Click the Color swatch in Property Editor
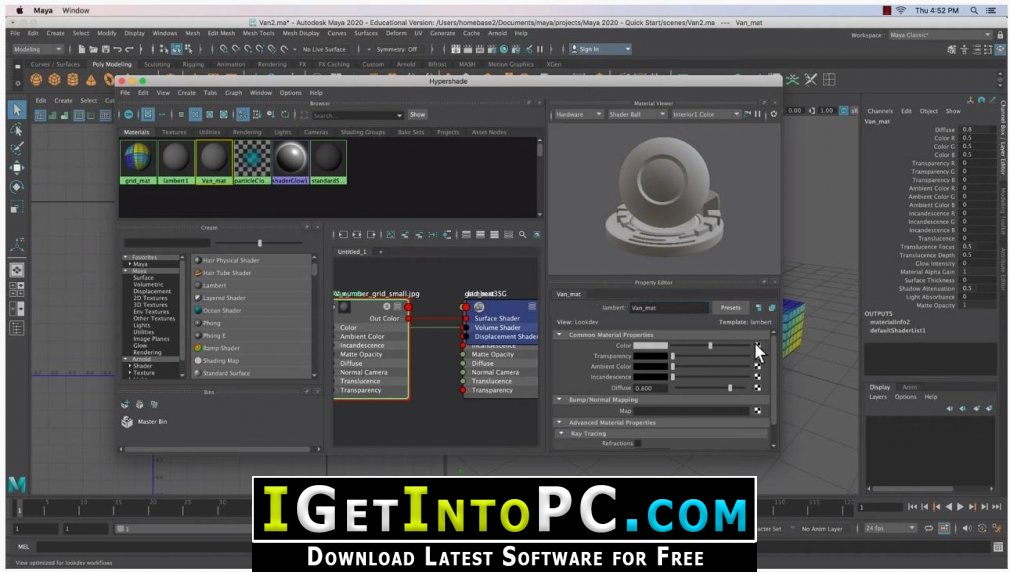1010x572 pixels. click(651, 346)
